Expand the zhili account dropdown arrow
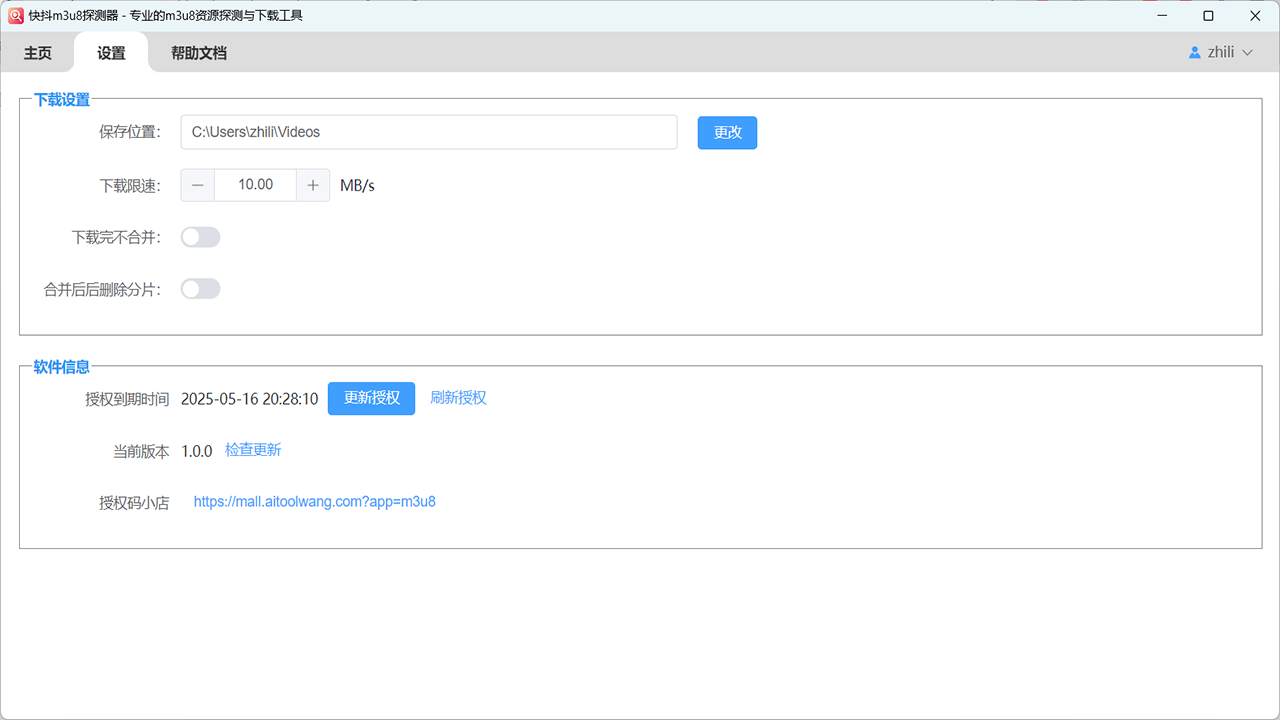Viewport: 1280px width, 720px height. [x=1247, y=53]
